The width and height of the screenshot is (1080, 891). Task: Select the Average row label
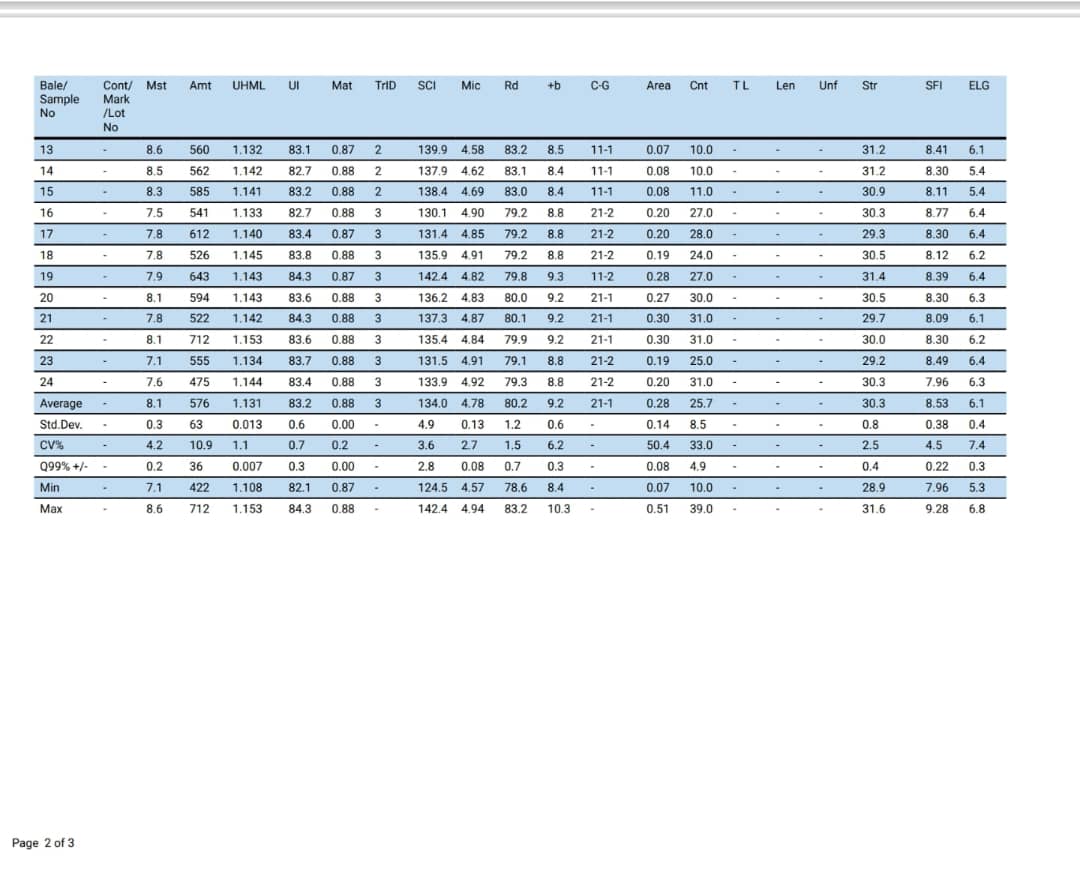(61, 403)
